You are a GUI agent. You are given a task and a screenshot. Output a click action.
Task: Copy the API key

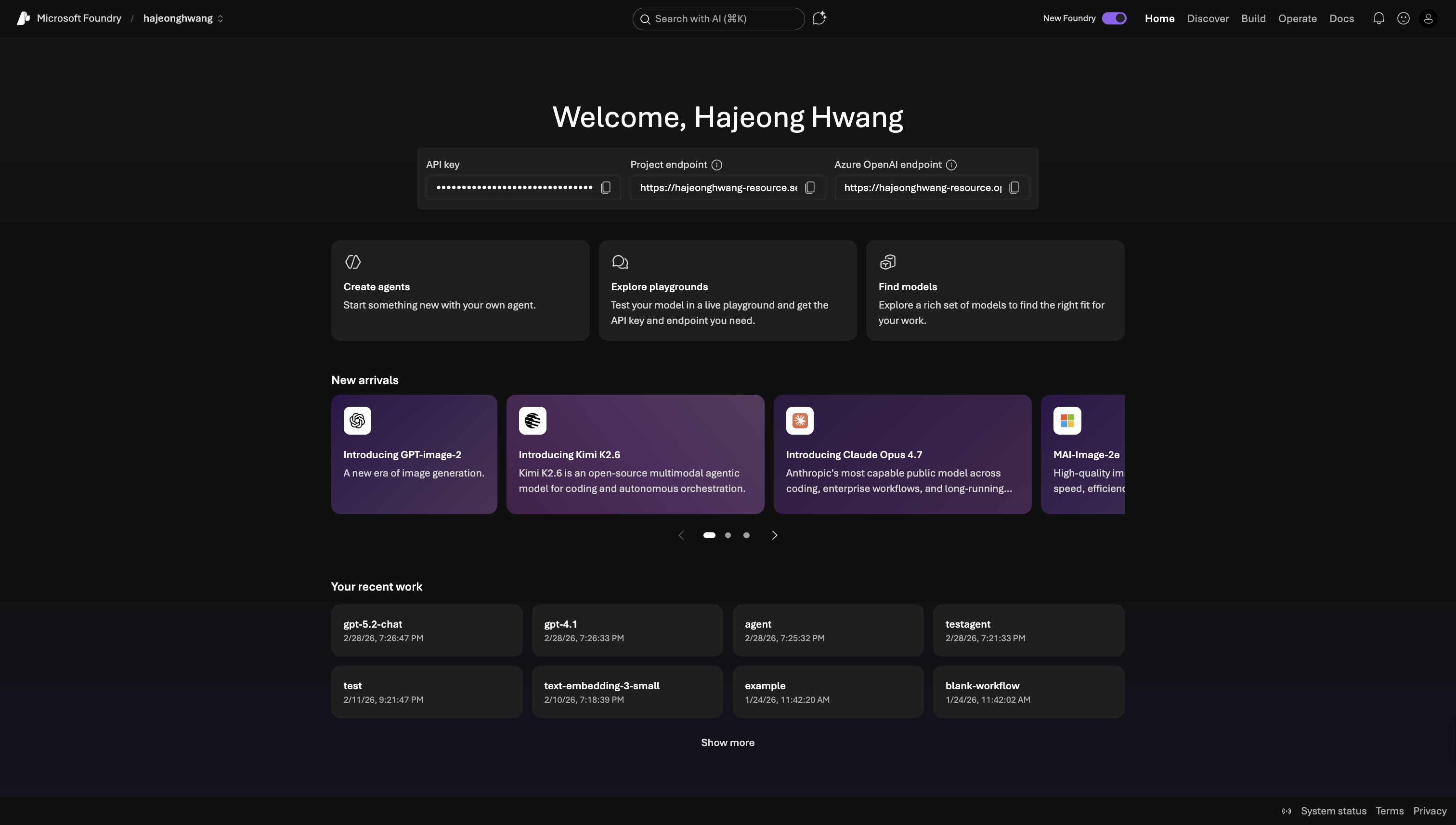605,188
